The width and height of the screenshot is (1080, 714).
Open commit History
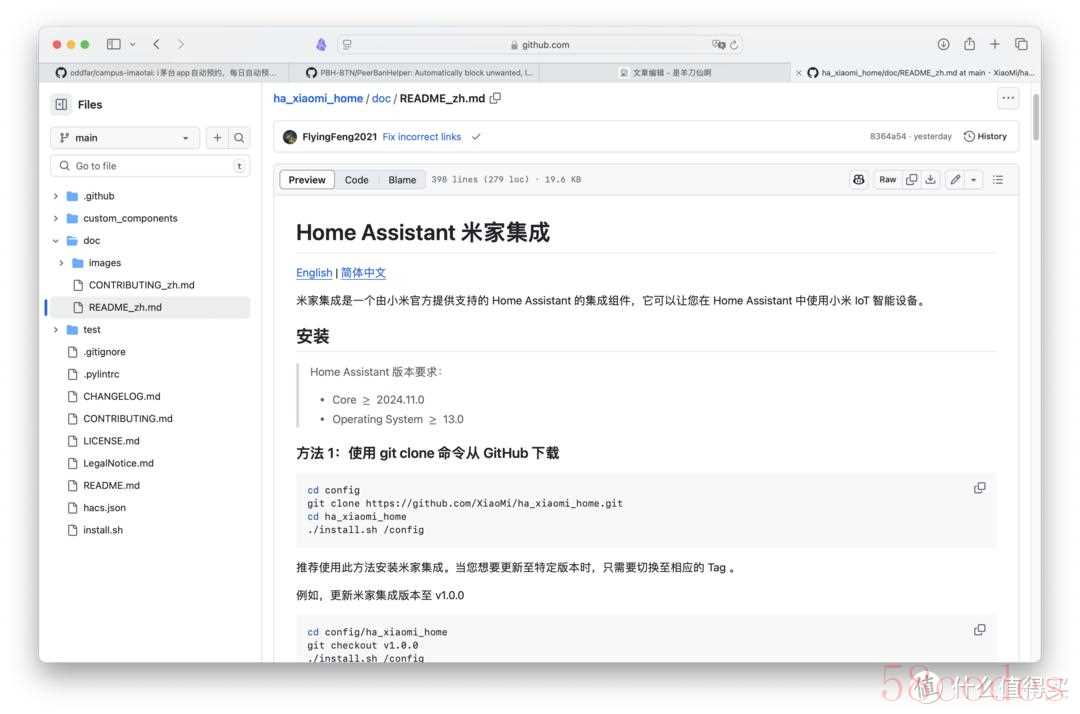[985, 136]
